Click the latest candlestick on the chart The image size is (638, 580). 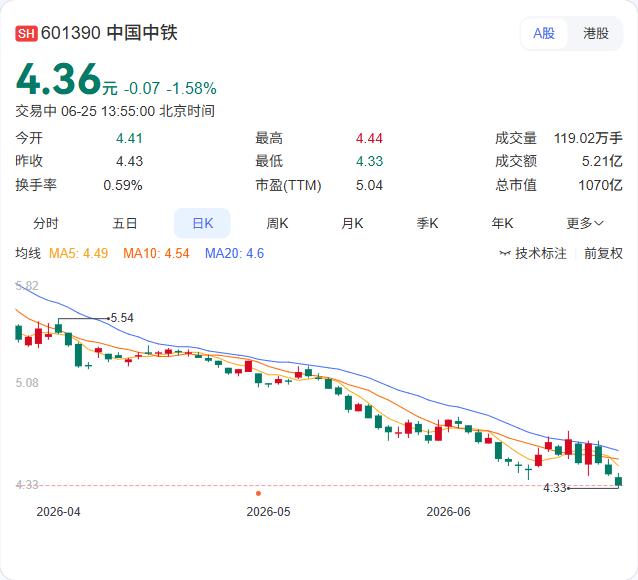(x=619, y=481)
